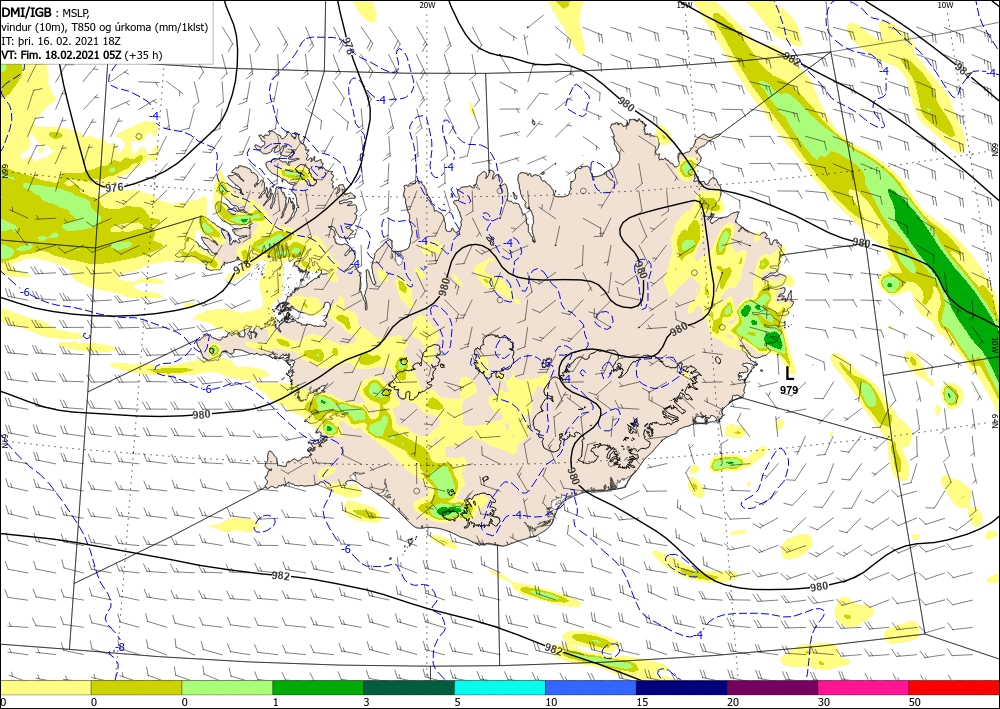Click the '20W' longitude label at top
This screenshot has height=709, width=1000.
point(427,5)
